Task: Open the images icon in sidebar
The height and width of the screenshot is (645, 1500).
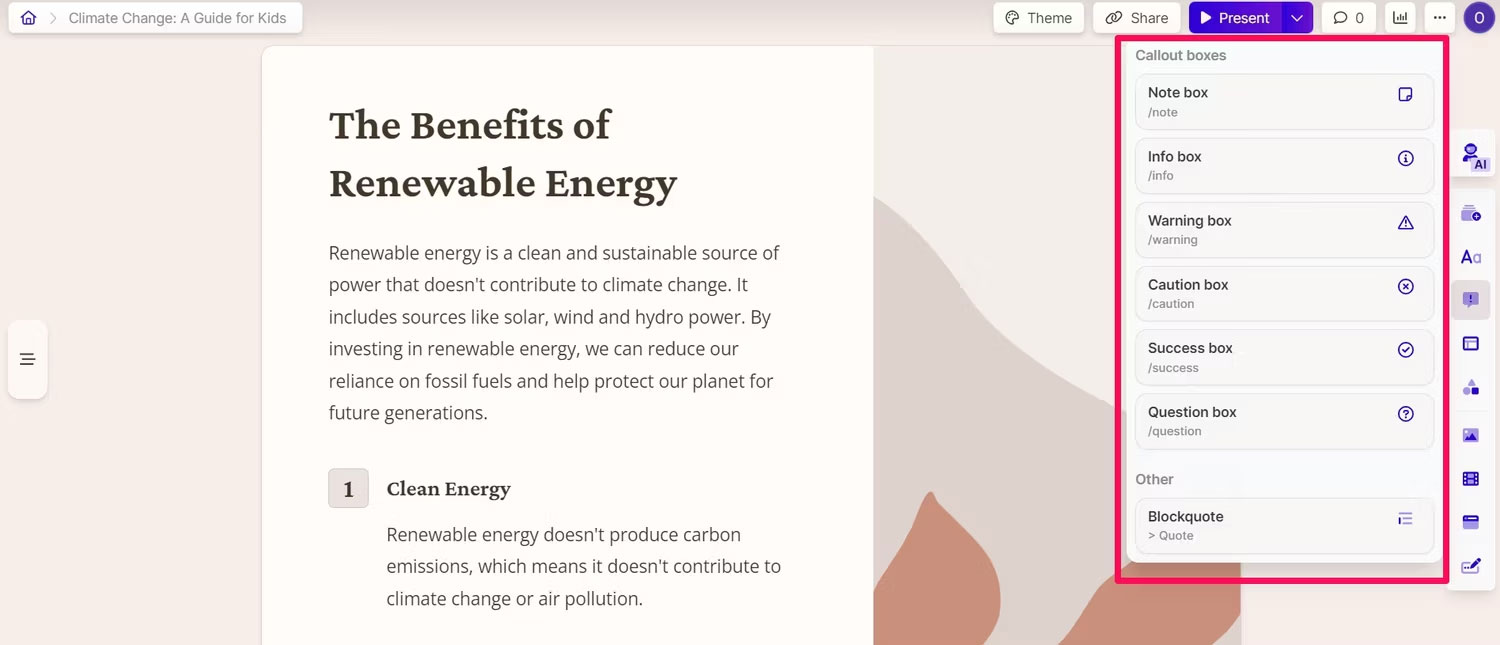Action: pyautogui.click(x=1471, y=435)
